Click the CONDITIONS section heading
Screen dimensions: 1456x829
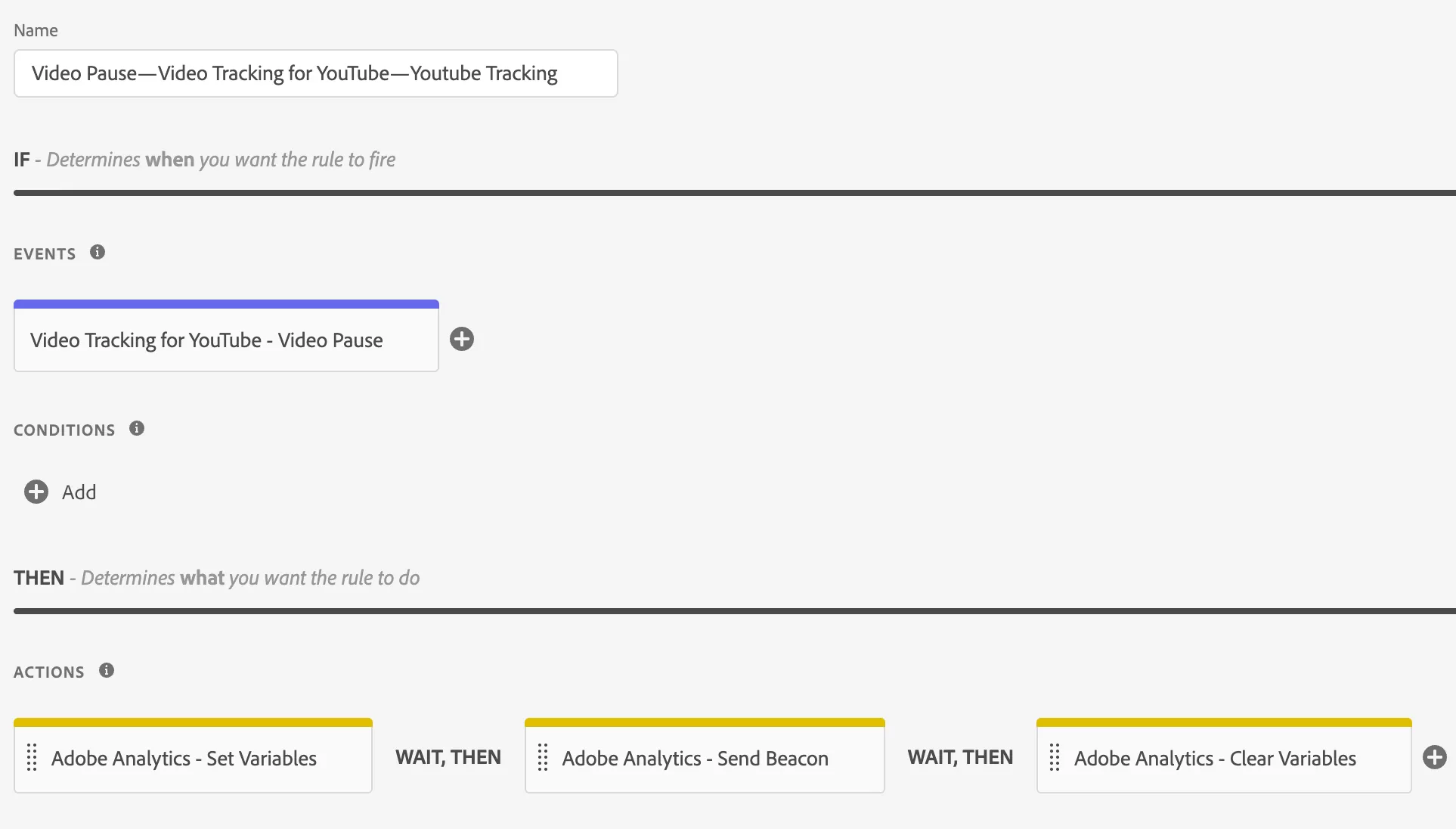pos(64,430)
